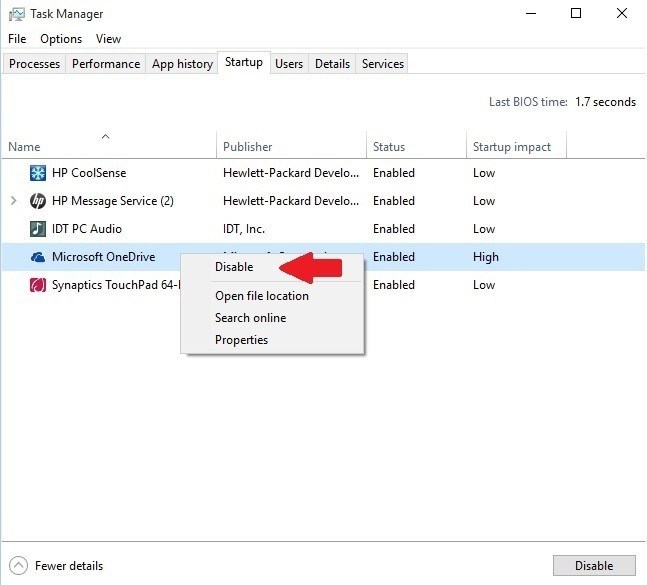The image size is (647, 585).
Task: Open the File menu
Action: point(17,39)
